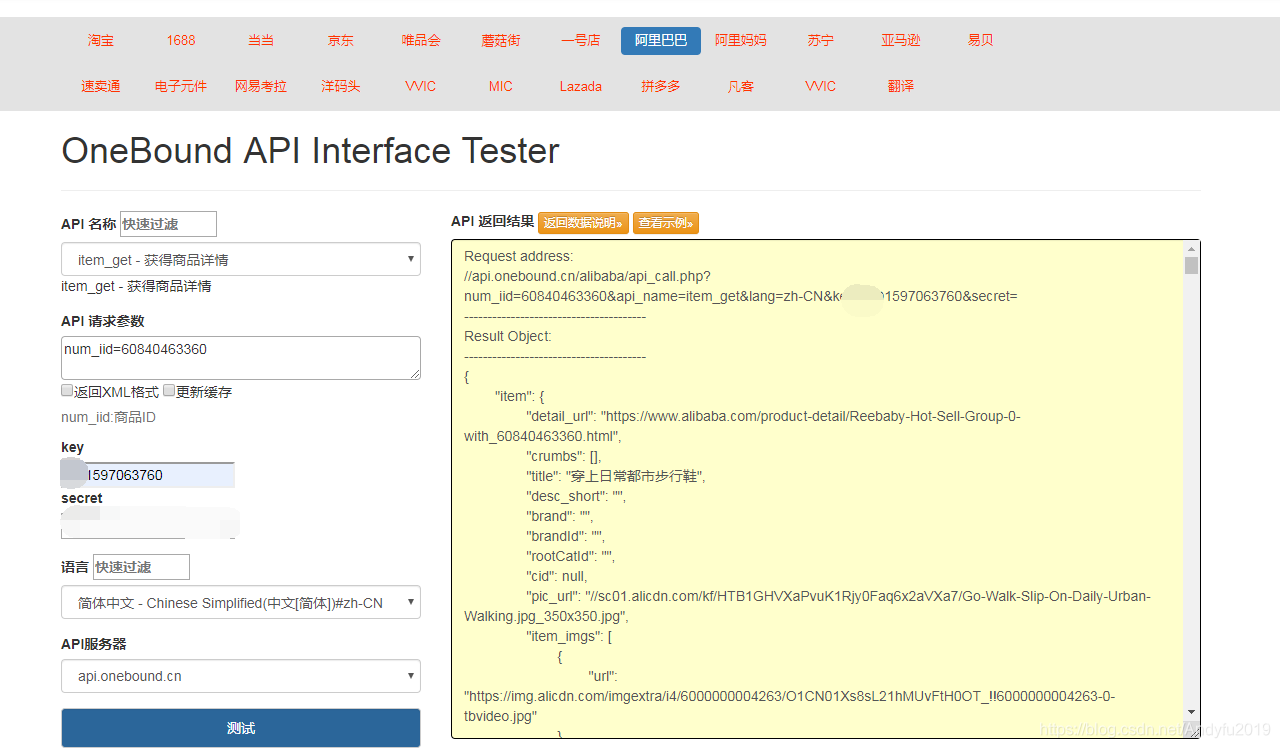Click the OneBound API Interface Tester heading
The image size is (1280, 748).
tap(310, 151)
